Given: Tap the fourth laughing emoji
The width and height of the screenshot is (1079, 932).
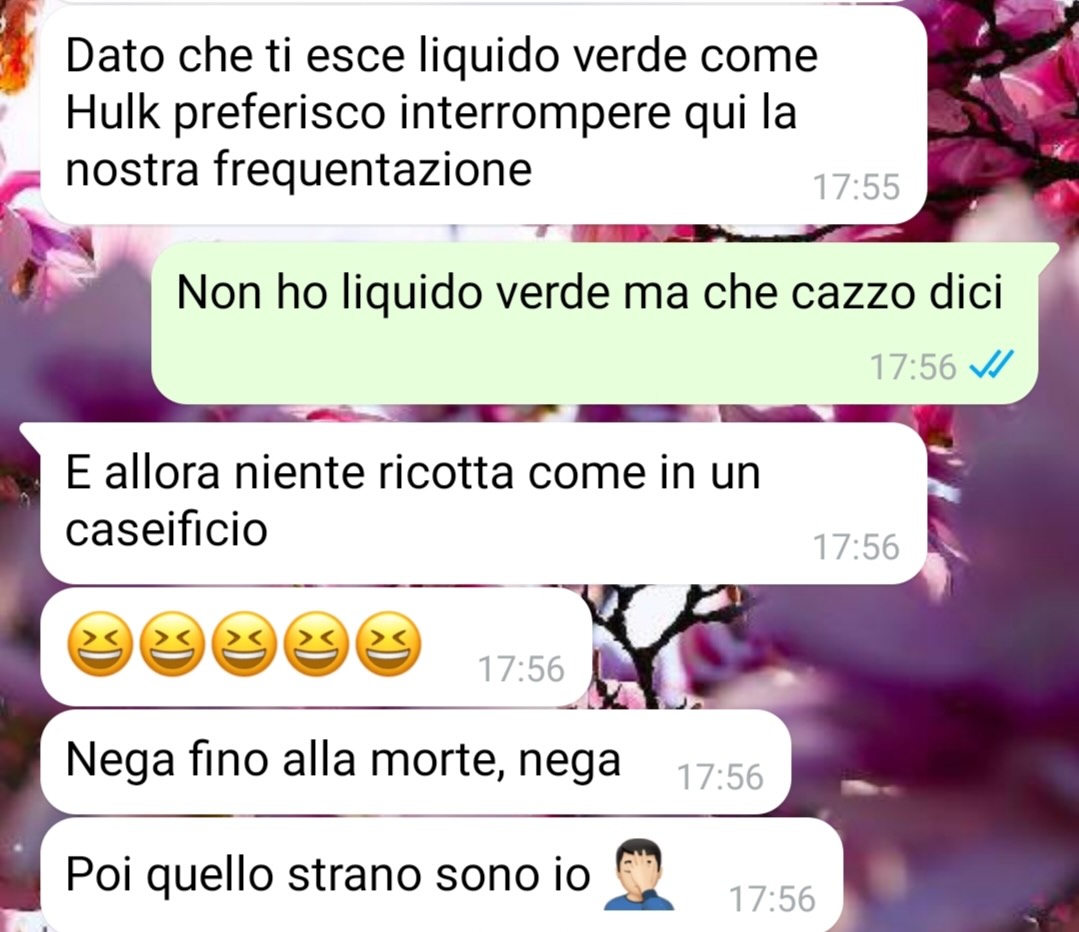Looking at the screenshot, I should [317, 644].
